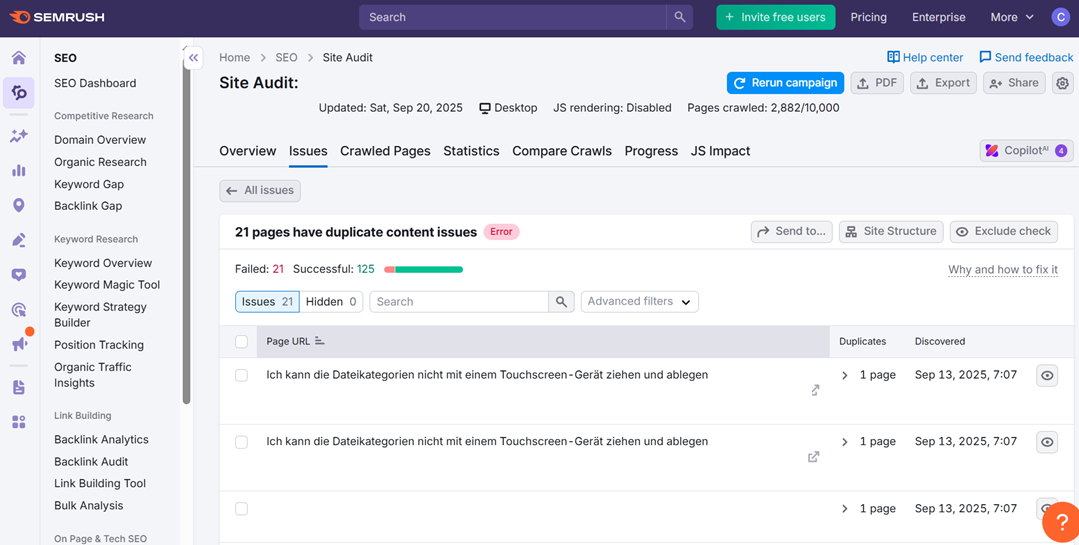This screenshot has height=545, width=1079.
Task: Click the Export button
Action: click(x=943, y=83)
